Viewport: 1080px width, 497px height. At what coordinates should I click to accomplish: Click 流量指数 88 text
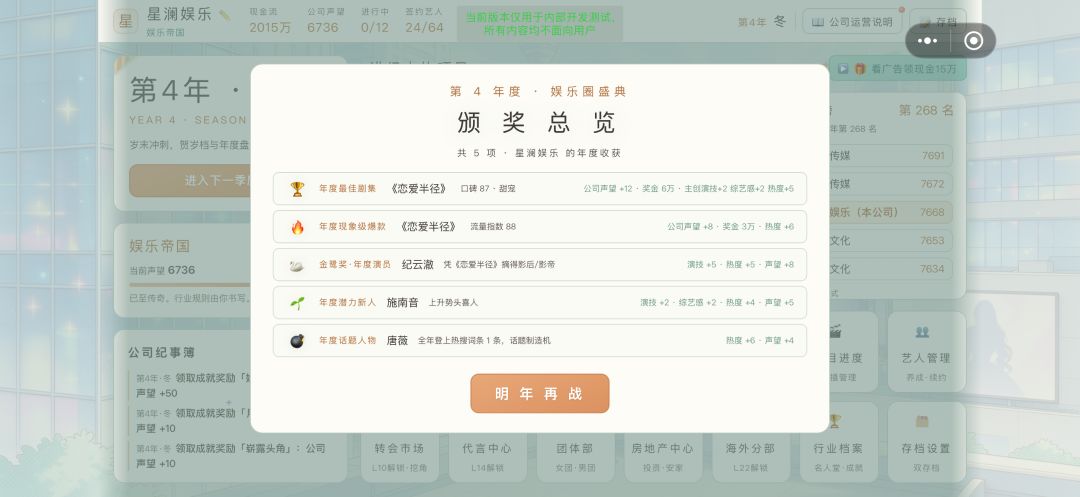pyautogui.click(x=493, y=226)
